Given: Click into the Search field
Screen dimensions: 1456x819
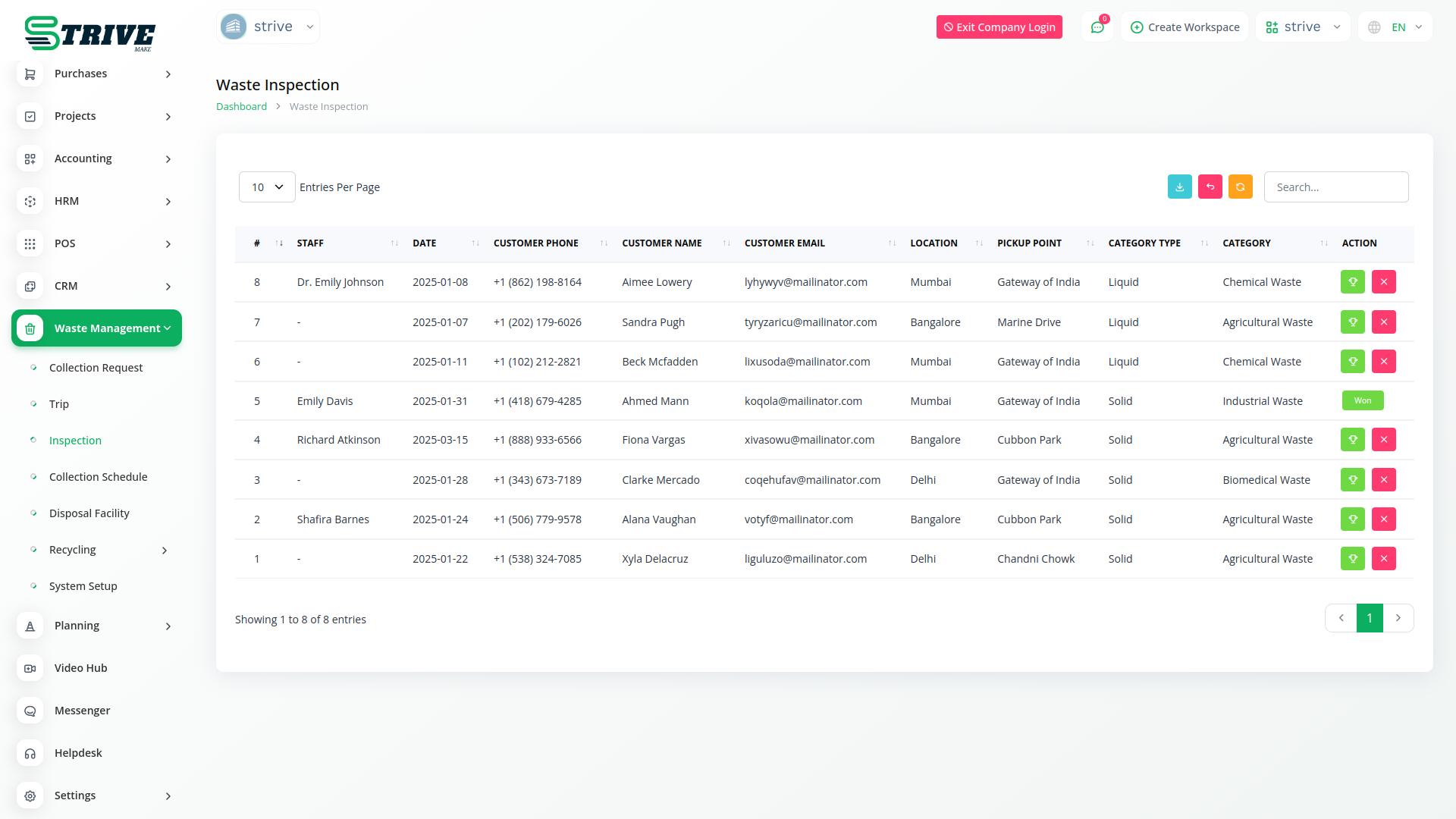Looking at the screenshot, I should pyautogui.click(x=1335, y=187).
